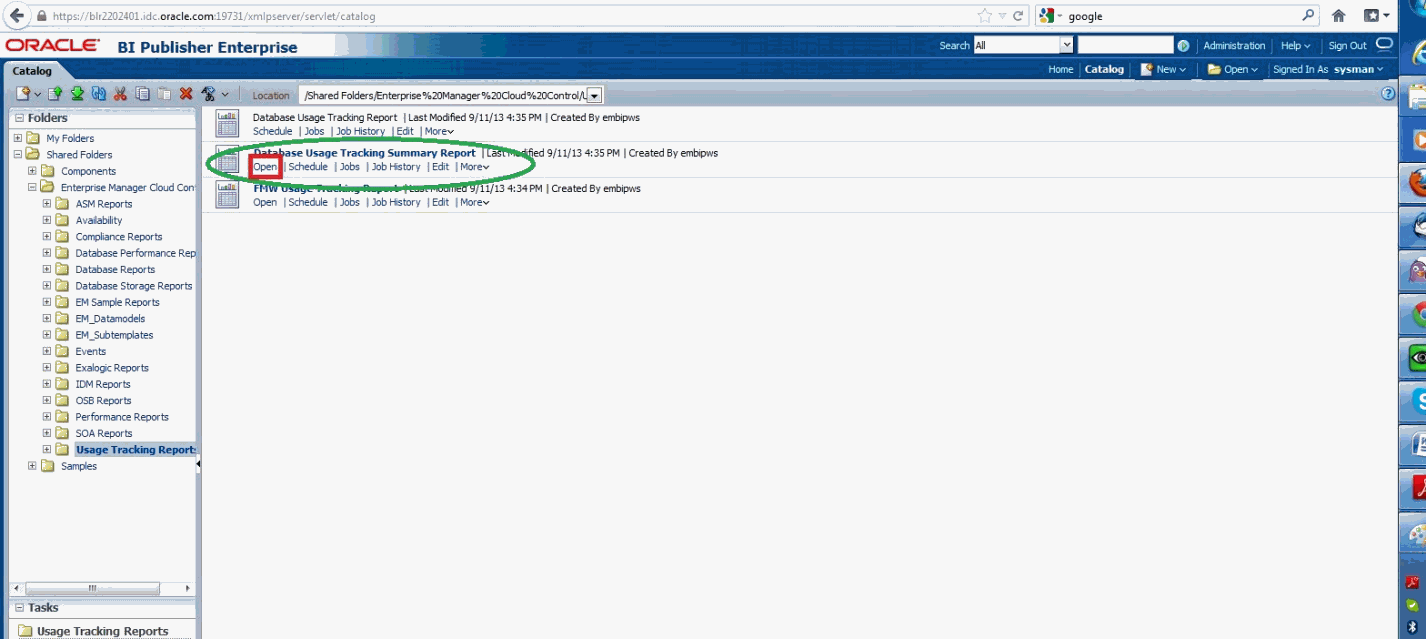The width and height of the screenshot is (1426, 639).
Task: Click Schedule under Database Usage Tracking Summary Report
Action: pyautogui.click(x=308, y=167)
